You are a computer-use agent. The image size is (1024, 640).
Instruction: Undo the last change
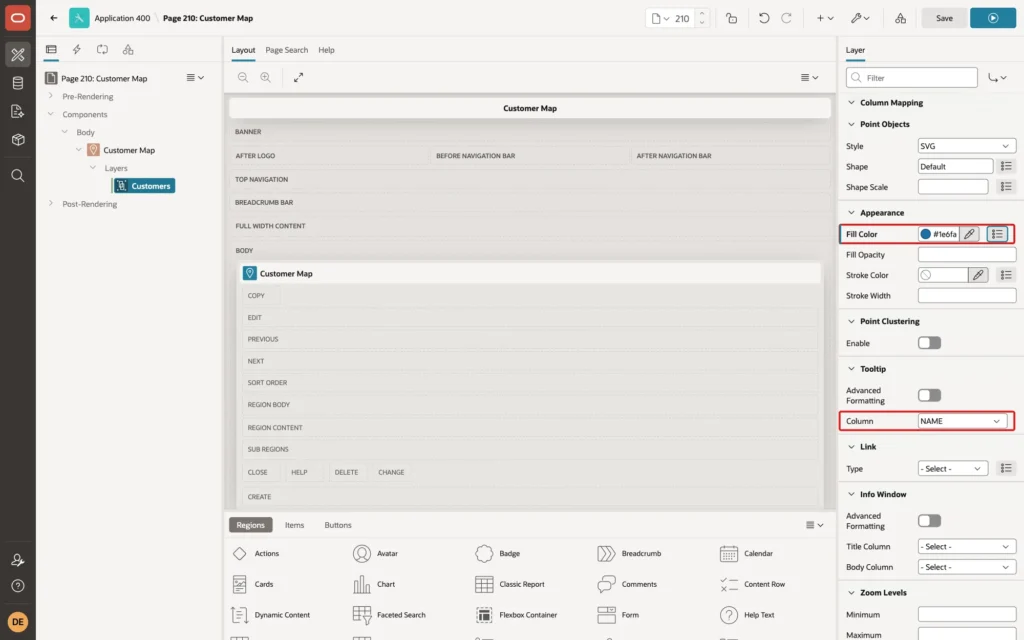click(x=763, y=18)
